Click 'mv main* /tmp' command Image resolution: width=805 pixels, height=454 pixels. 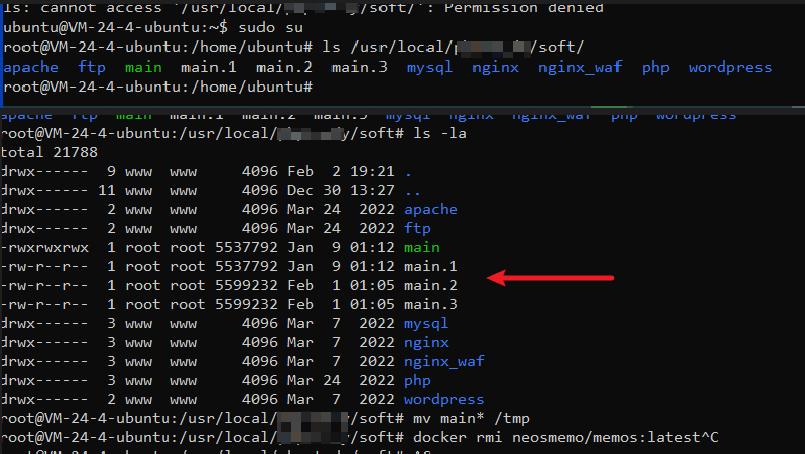471,419
